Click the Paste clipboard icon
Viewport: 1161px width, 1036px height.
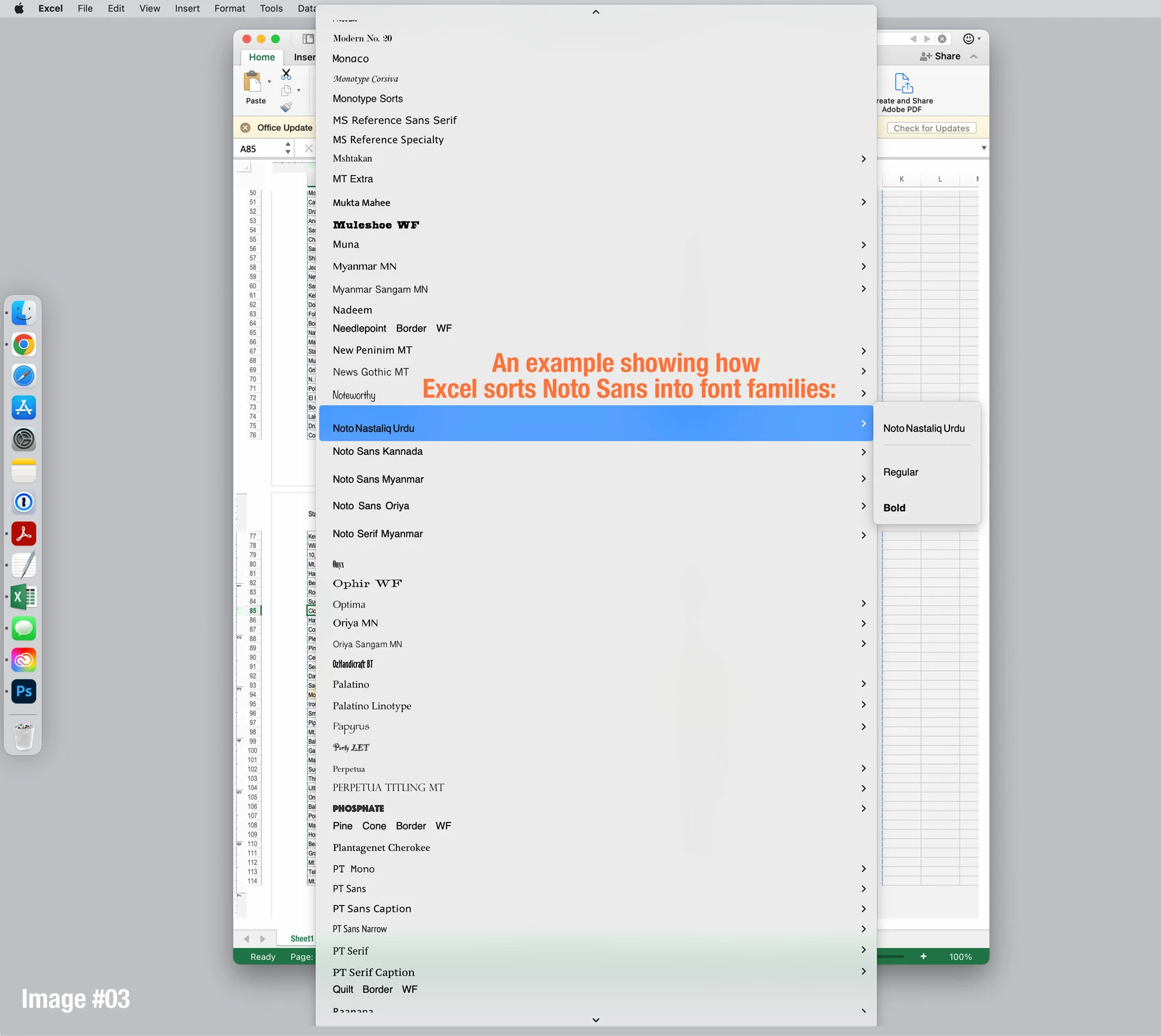point(252,82)
